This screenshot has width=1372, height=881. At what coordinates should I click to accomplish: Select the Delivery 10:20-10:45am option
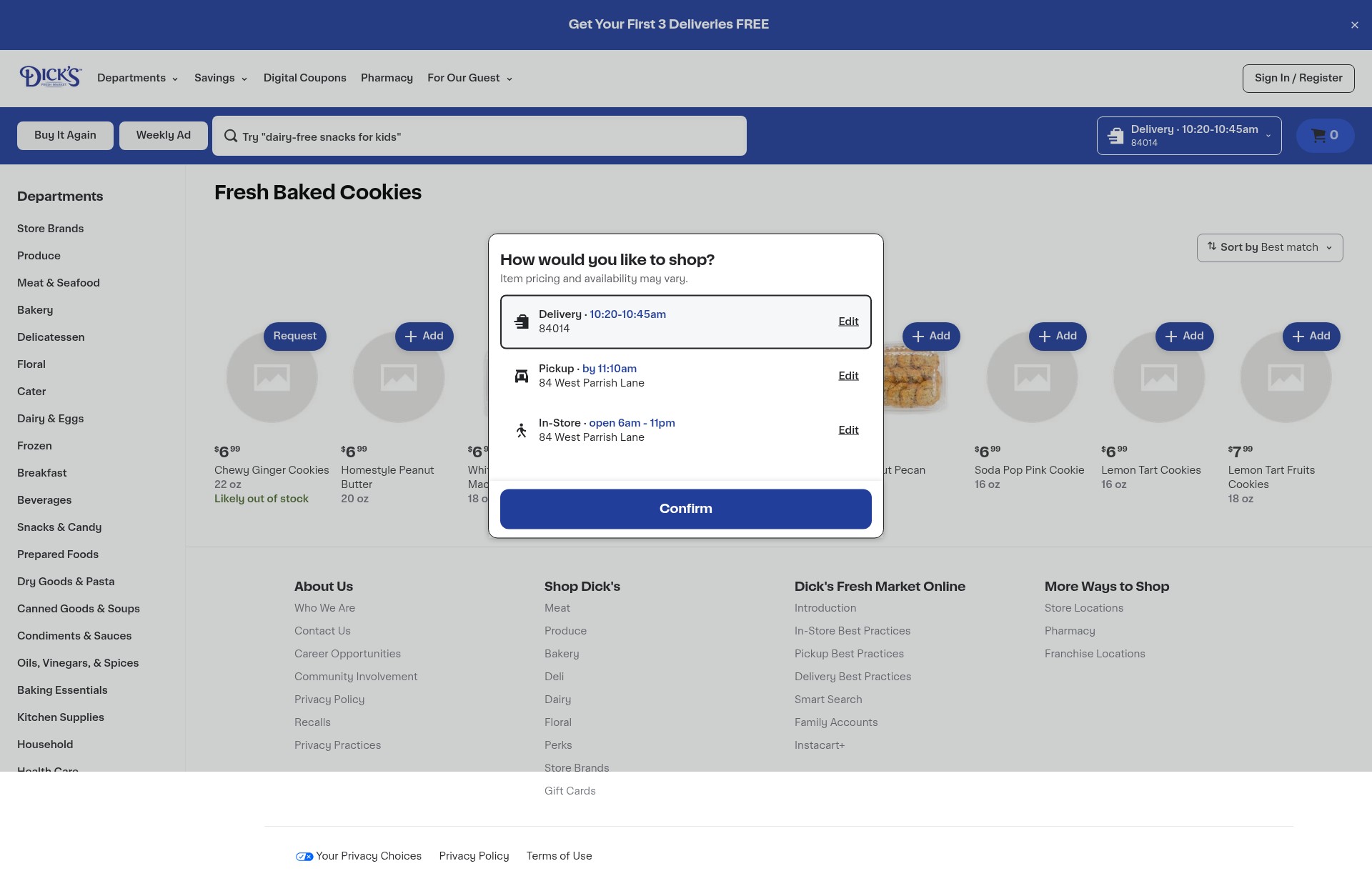[686, 322]
